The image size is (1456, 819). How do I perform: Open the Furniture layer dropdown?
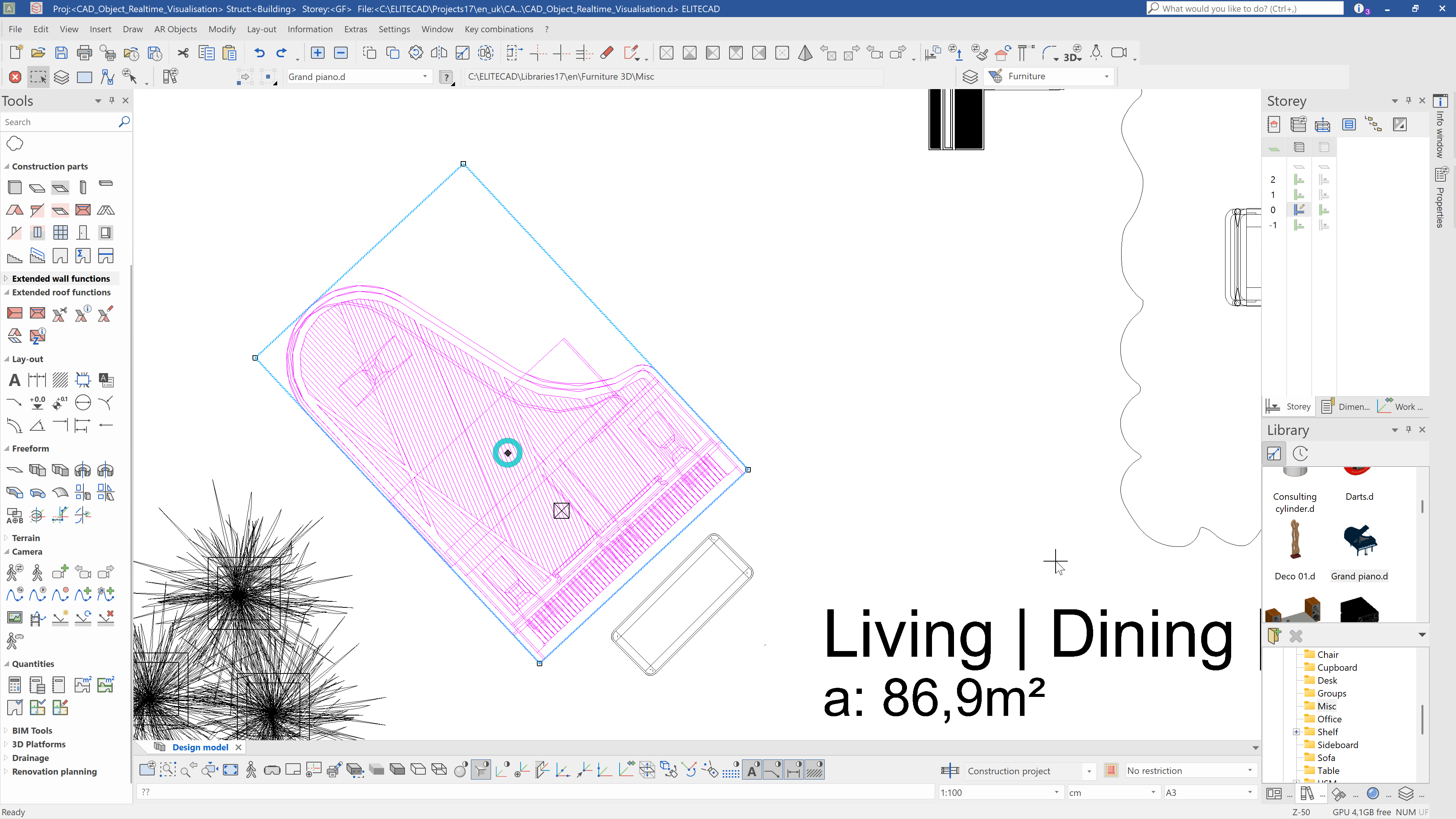click(1106, 76)
